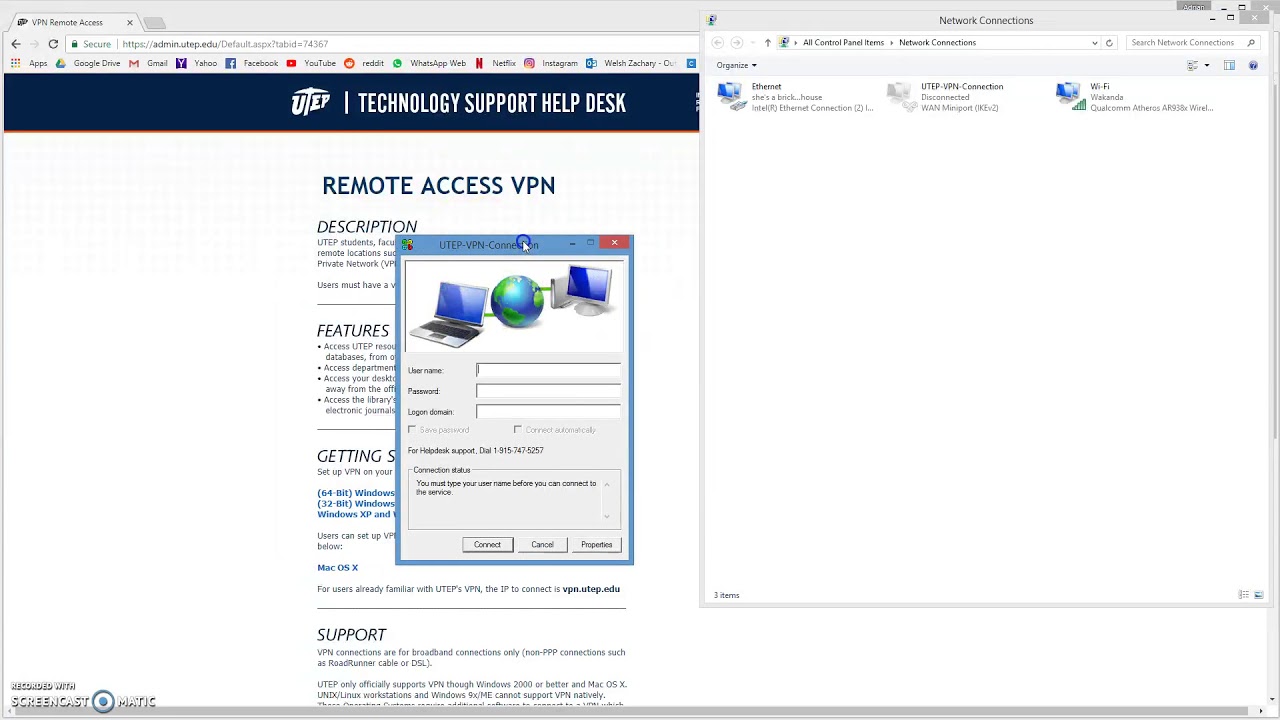The image size is (1280, 720).
Task: Open the vpn.utep.edu link
Action: 591,589
